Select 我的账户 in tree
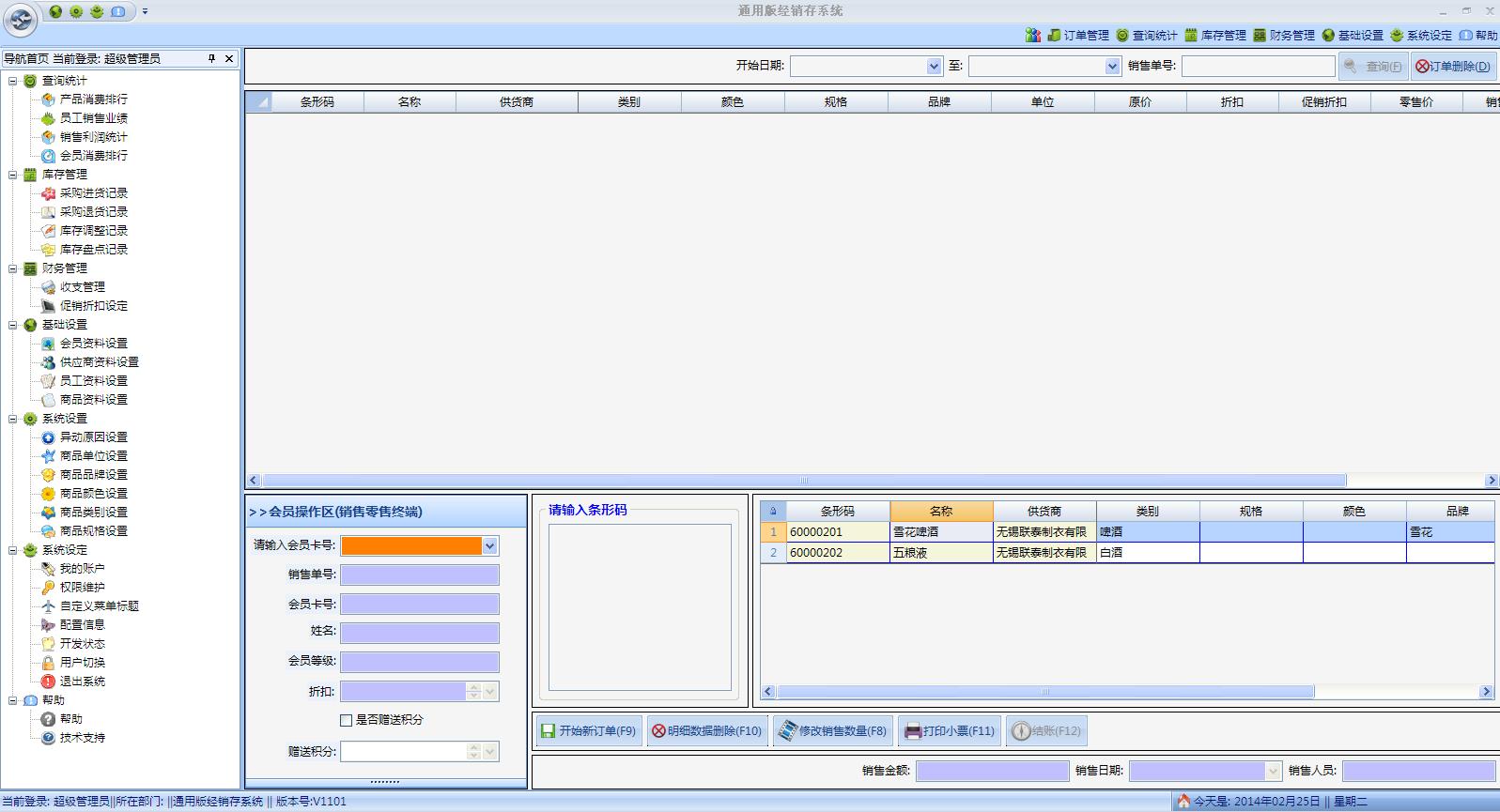Image resolution: width=1500 pixels, height=812 pixels. pyautogui.click(x=82, y=569)
